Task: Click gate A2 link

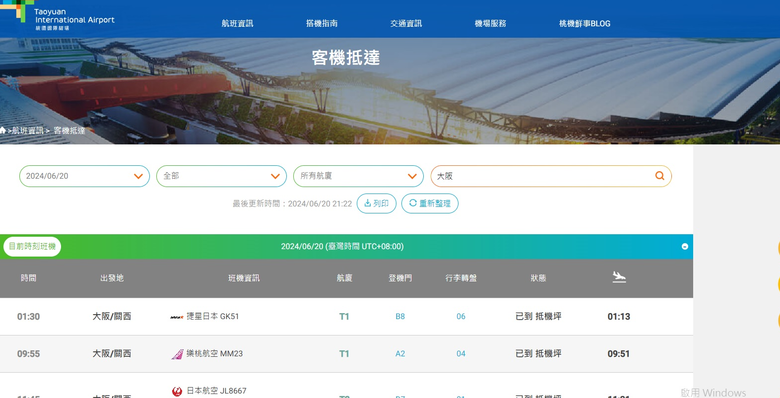Action: (400, 354)
